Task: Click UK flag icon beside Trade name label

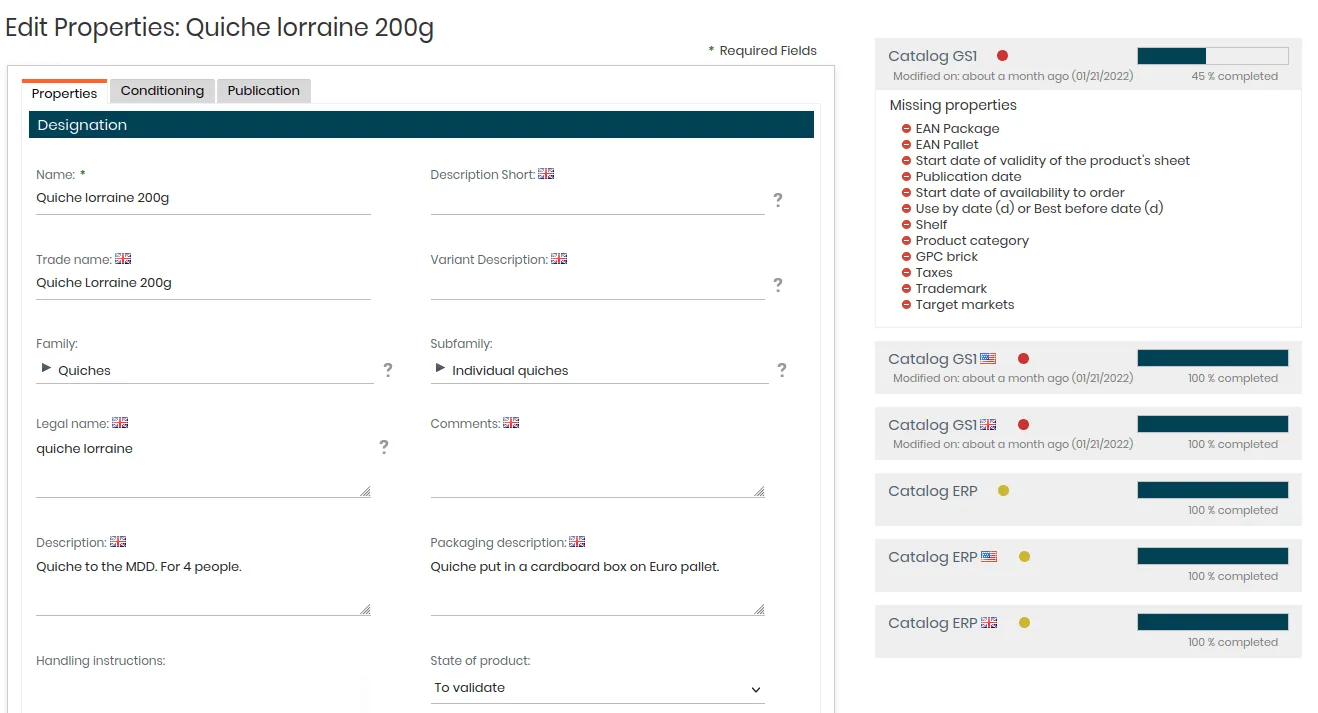Action: pyautogui.click(x=123, y=259)
